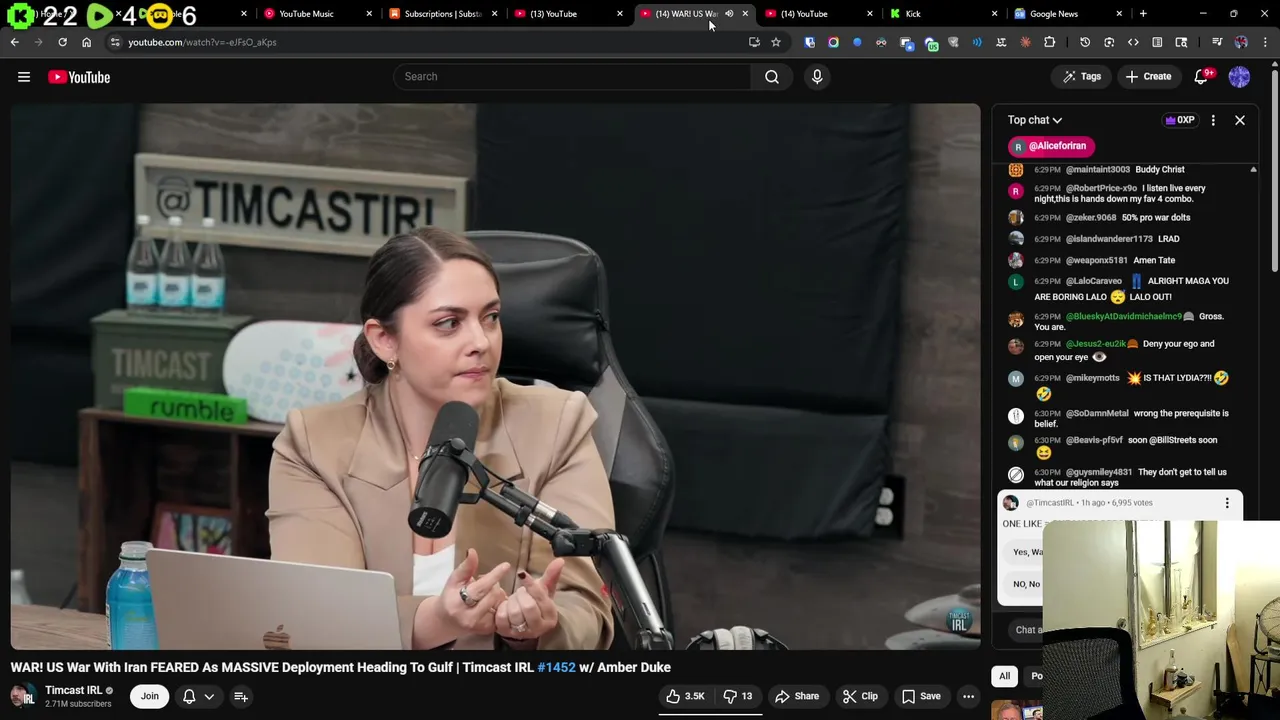Open notifications bell with 9+ badge
The height and width of the screenshot is (720, 1280).
1202,77
